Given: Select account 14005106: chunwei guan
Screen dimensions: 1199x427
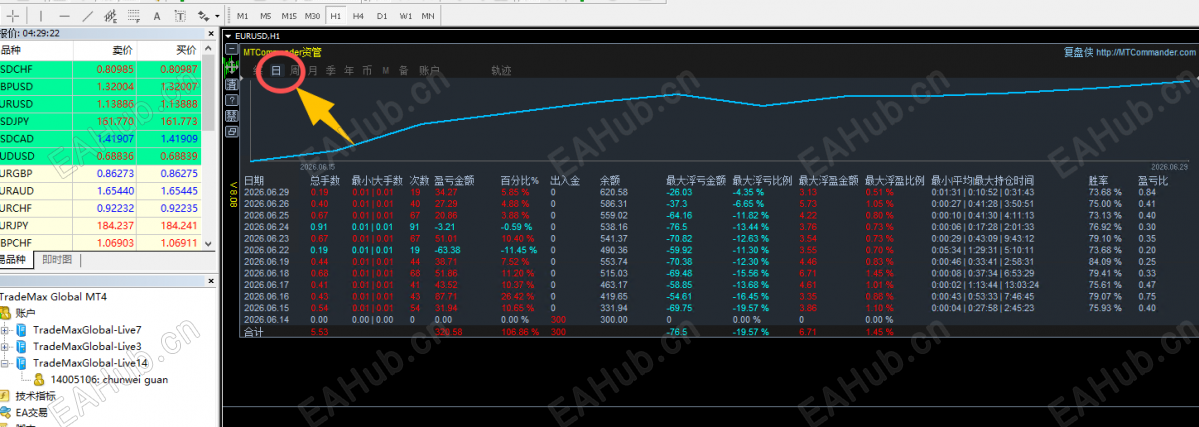Looking at the screenshot, I should point(98,379).
